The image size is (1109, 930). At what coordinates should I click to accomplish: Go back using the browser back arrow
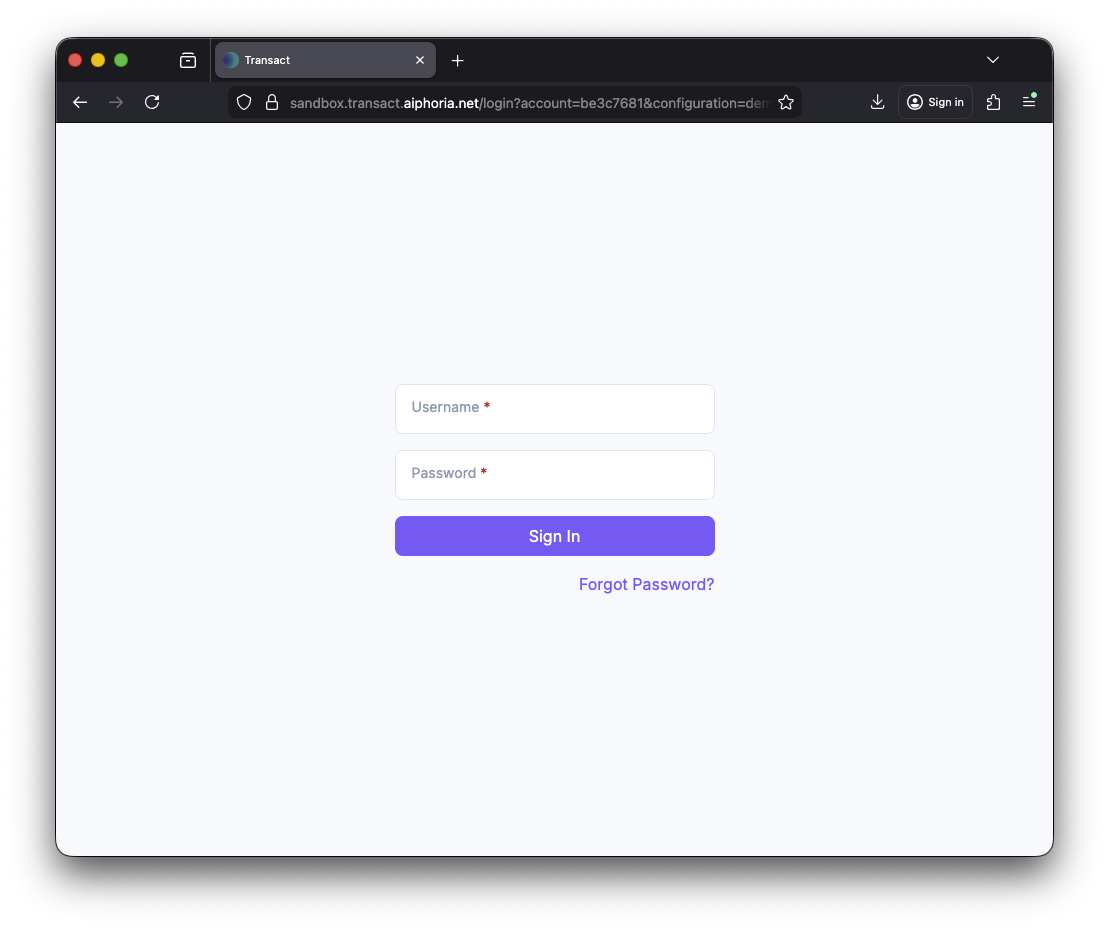(80, 103)
